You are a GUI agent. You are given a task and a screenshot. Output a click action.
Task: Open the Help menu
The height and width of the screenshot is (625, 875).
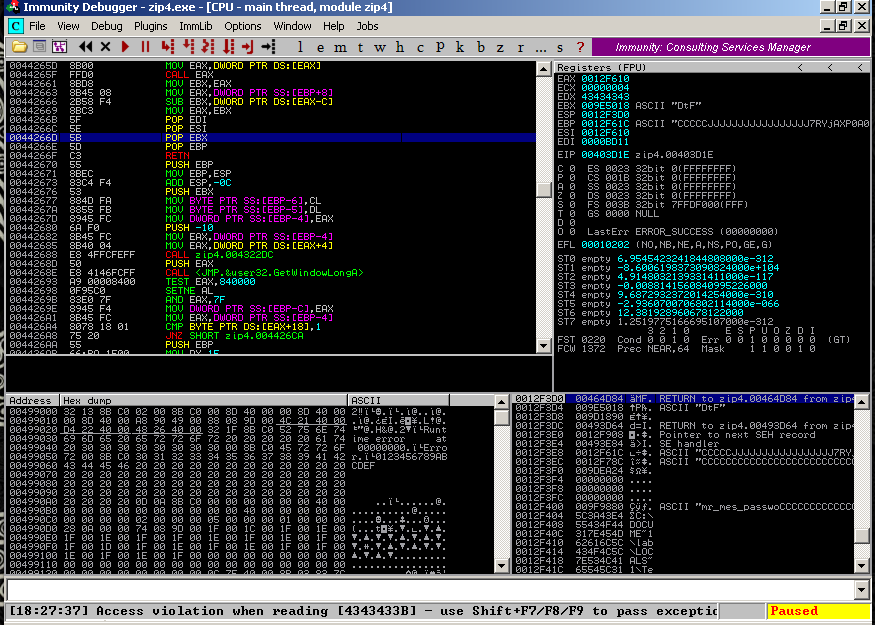pos(334,26)
